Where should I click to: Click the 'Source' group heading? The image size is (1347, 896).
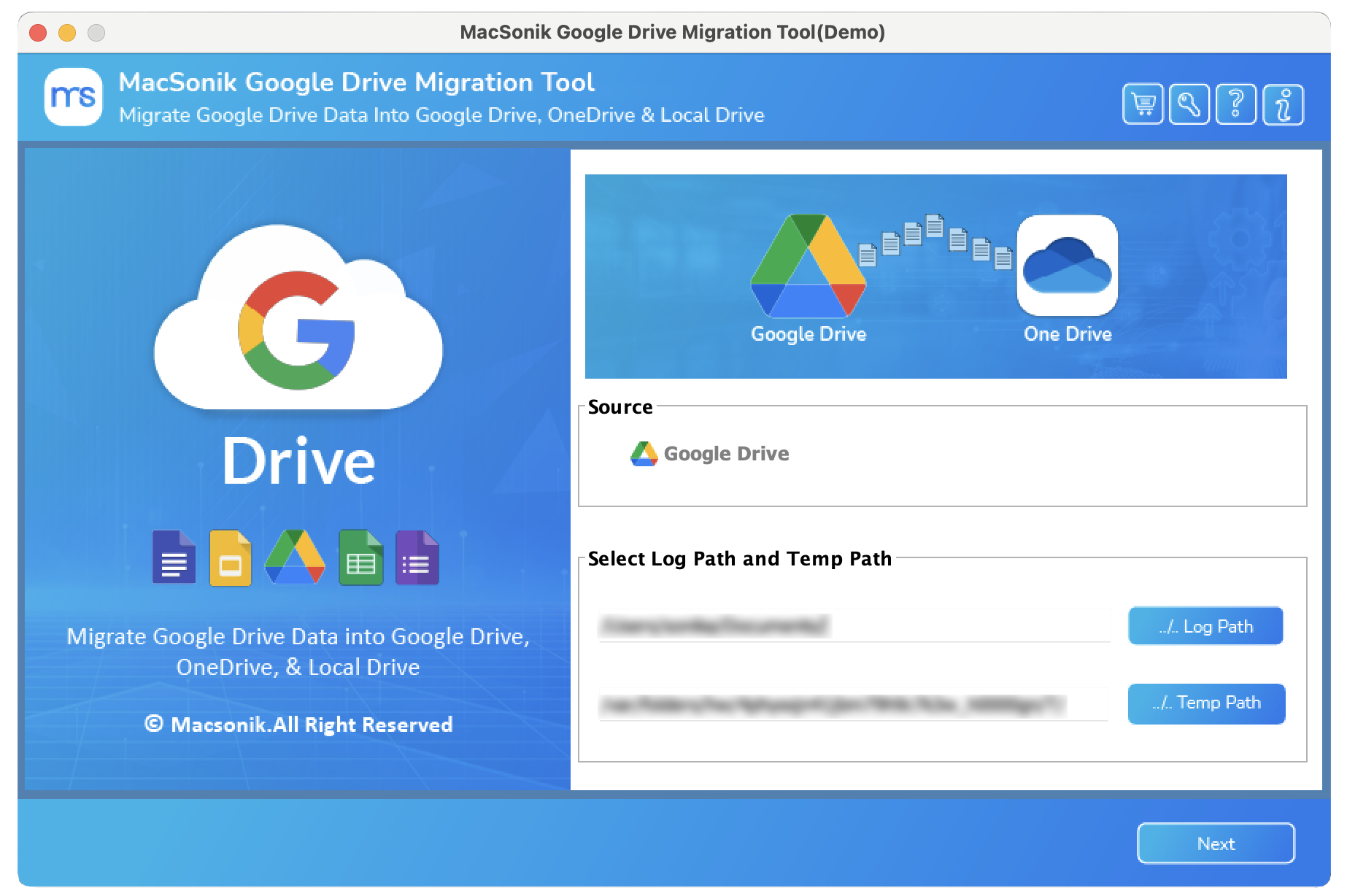click(x=620, y=407)
